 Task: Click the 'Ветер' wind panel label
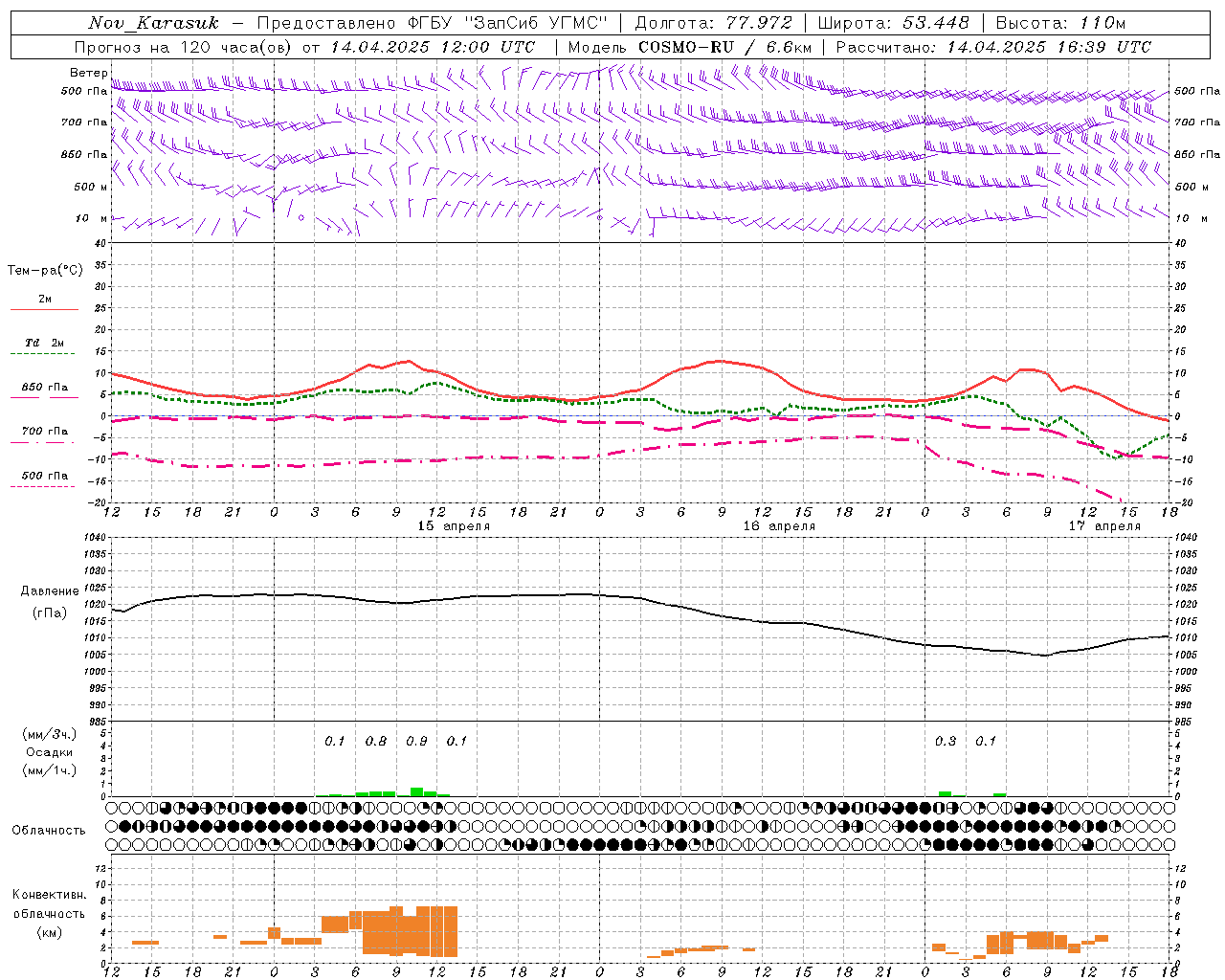tap(88, 73)
